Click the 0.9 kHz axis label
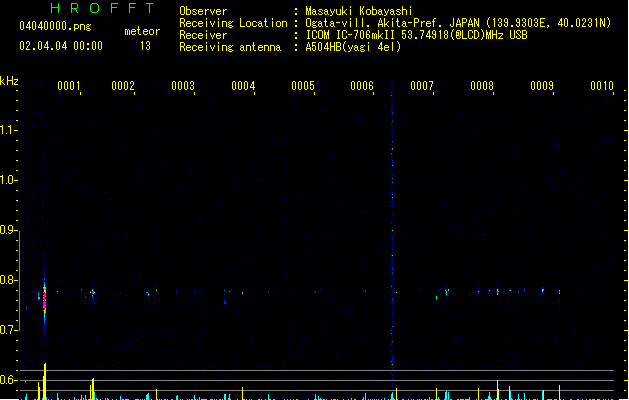Screen dimensions: 629x400 coord(8,230)
